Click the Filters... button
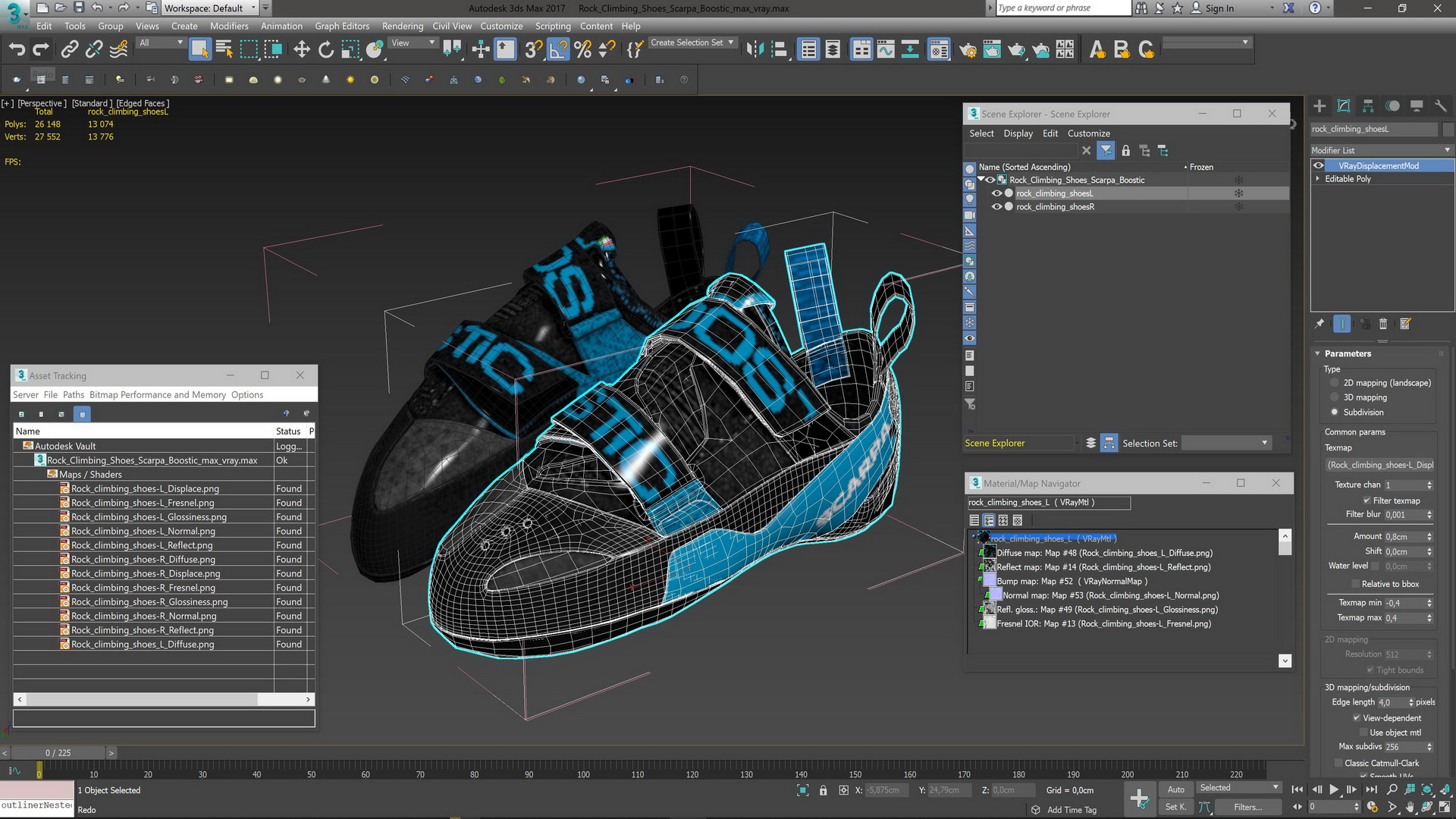The height and width of the screenshot is (819, 1456). (x=1248, y=807)
